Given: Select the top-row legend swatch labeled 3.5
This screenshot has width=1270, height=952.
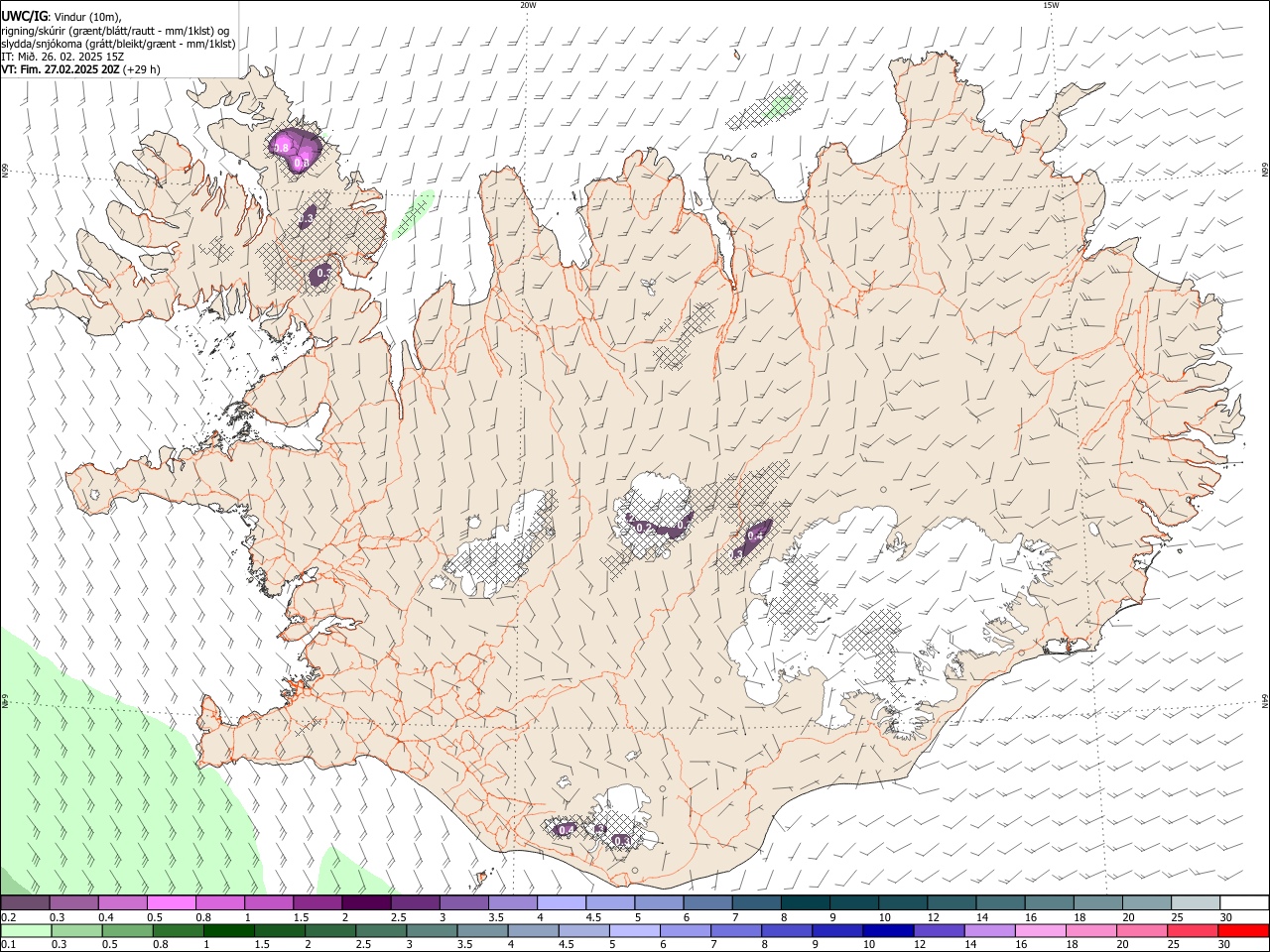Looking at the screenshot, I should pyautogui.click(x=512, y=903).
